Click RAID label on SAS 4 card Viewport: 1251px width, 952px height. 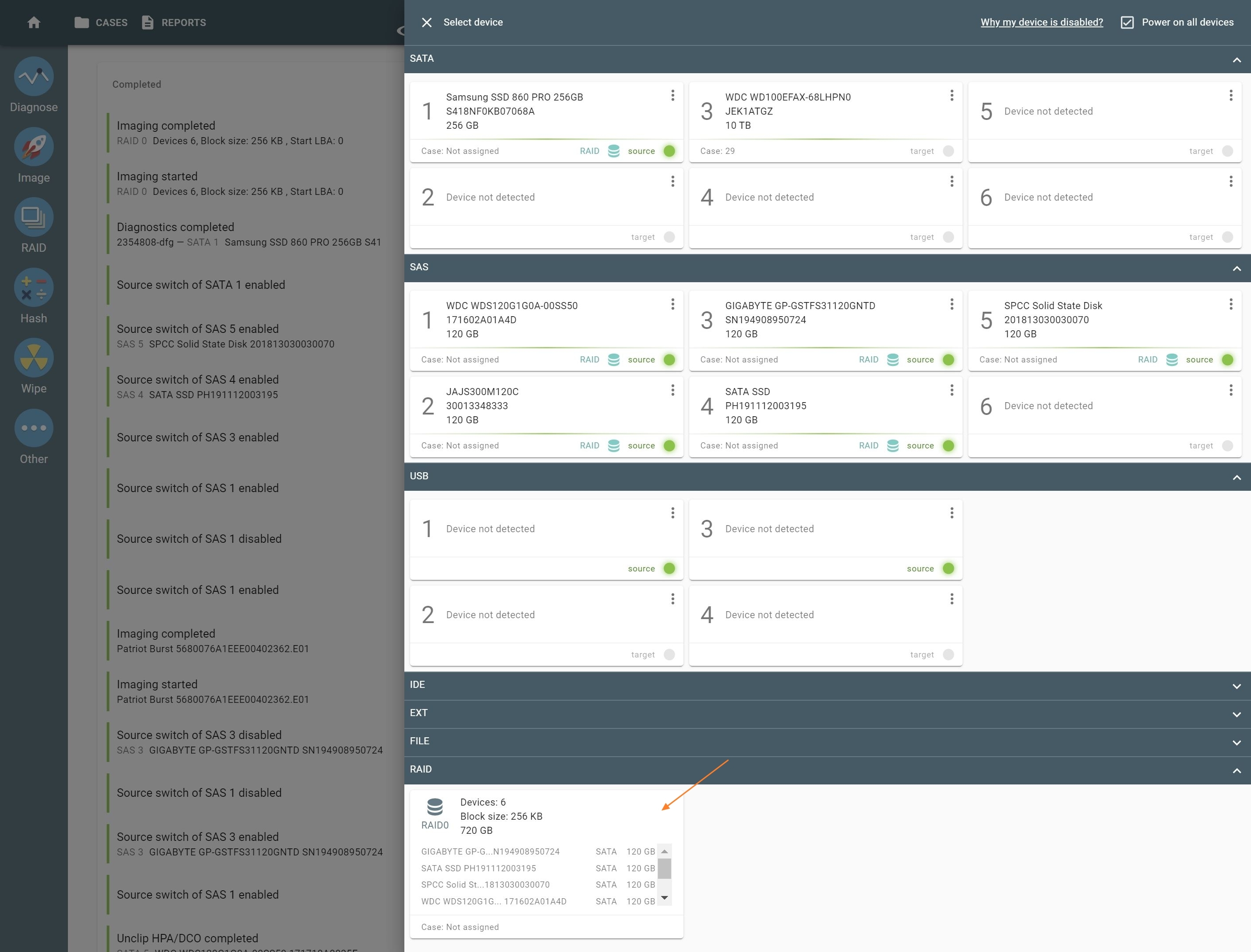point(869,445)
